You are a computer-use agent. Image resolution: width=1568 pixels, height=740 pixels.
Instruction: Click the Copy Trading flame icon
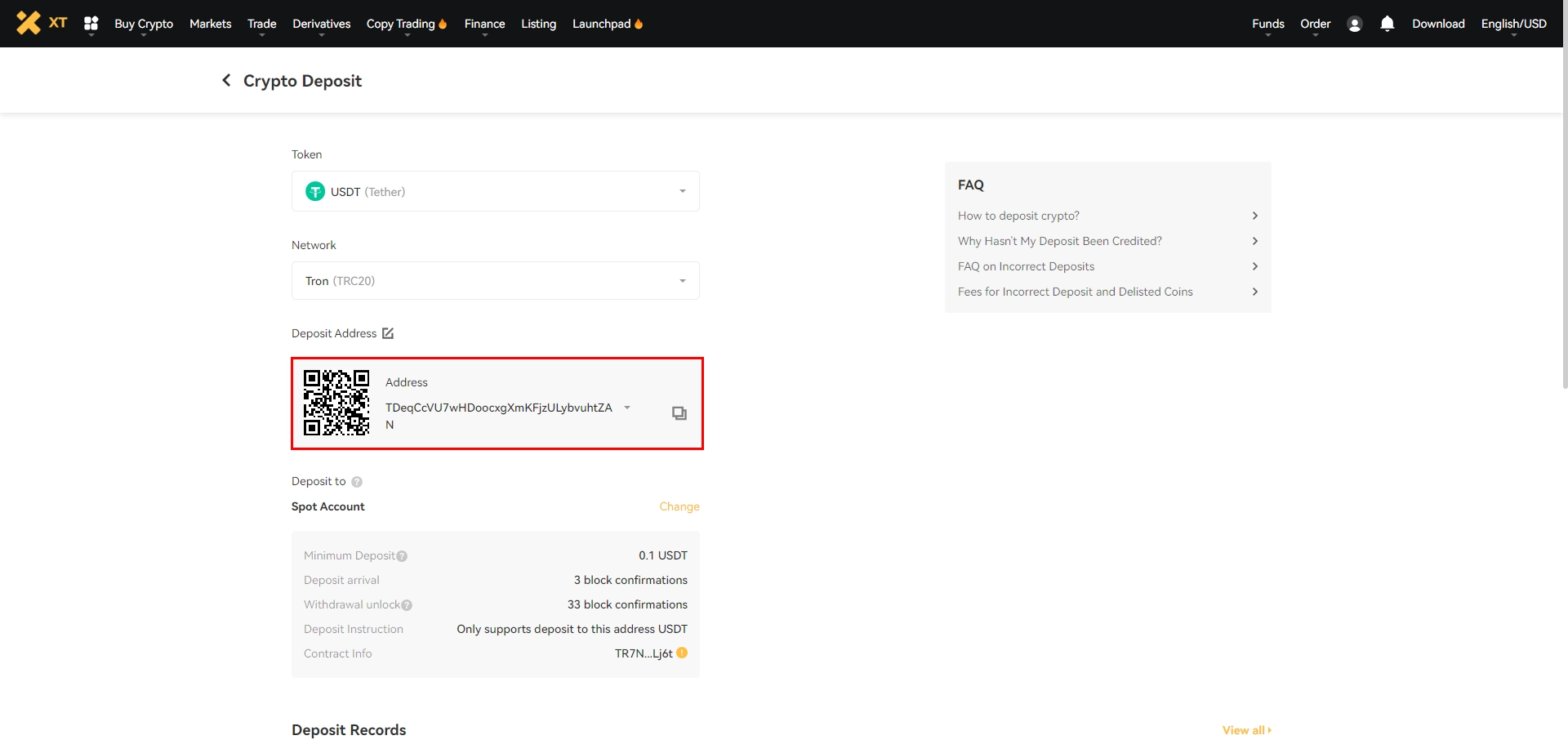pos(443,24)
